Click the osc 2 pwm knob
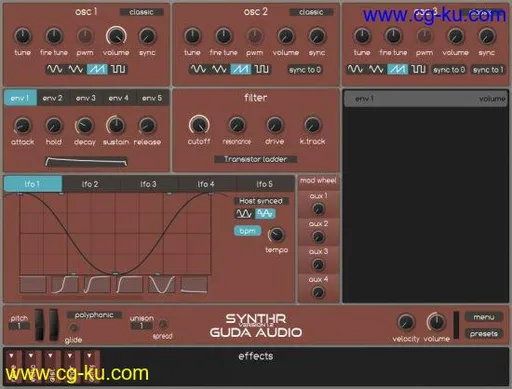The width and height of the screenshot is (512, 389). coord(255,36)
